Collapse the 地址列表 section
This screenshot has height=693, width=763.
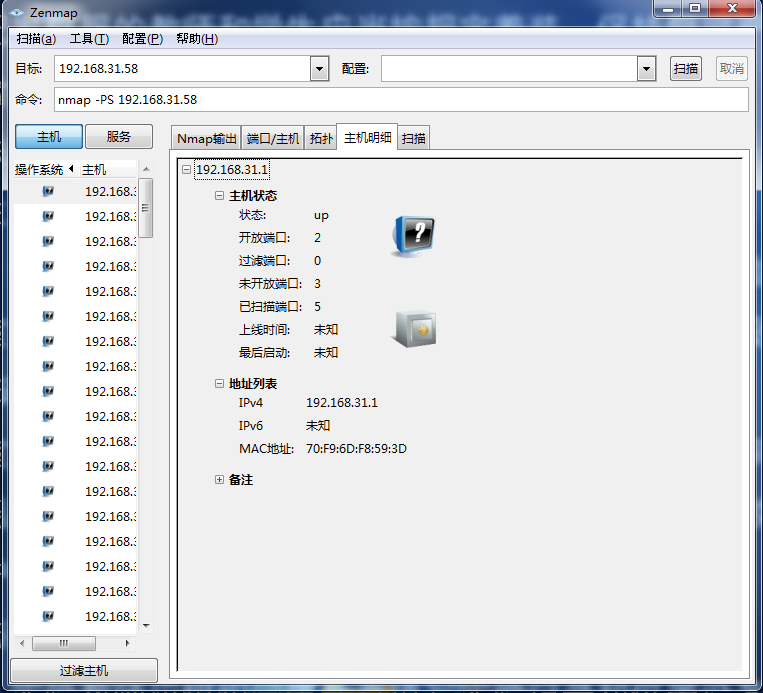coord(219,383)
